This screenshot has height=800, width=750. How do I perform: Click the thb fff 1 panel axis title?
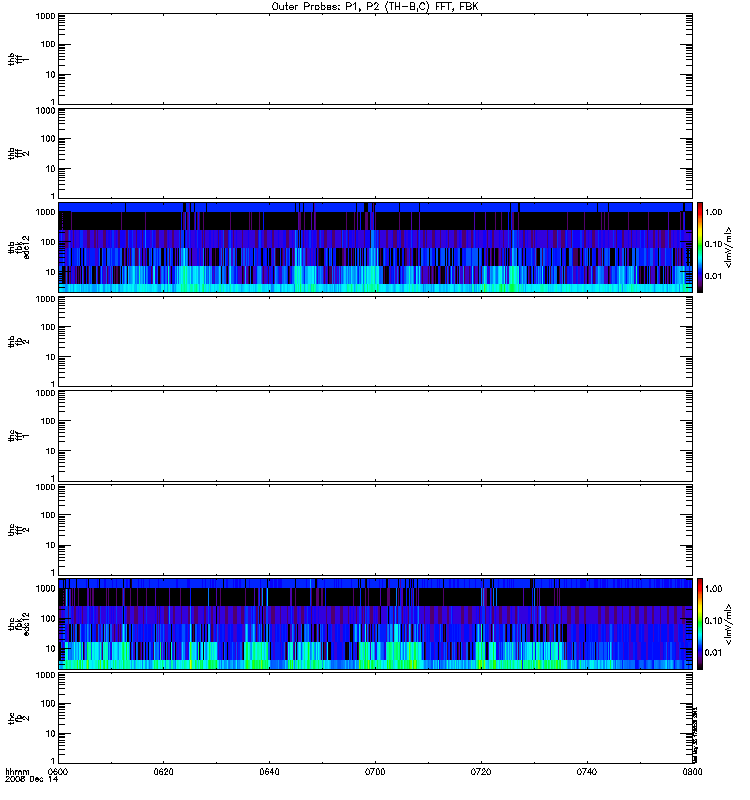(x=18, y=59)
